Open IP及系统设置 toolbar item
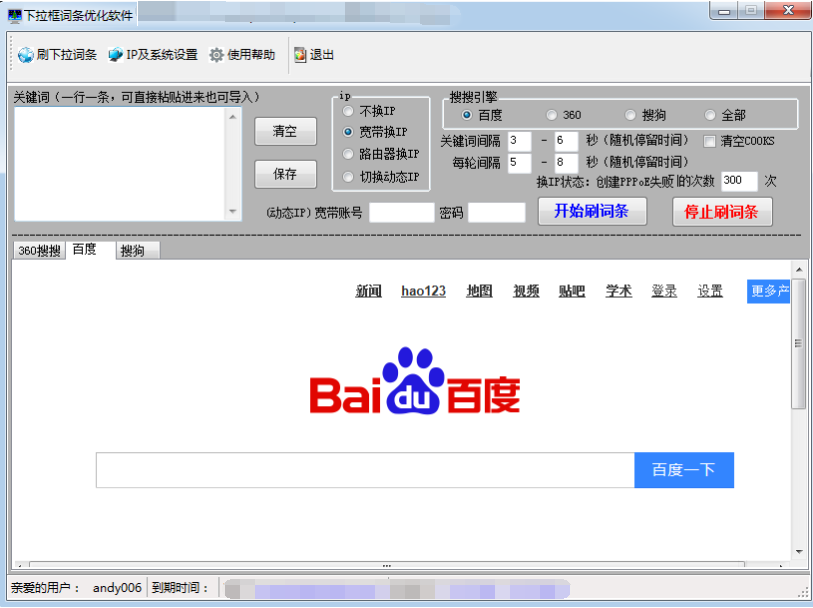This screenshot has width=813, height=608. pyautogui.click(x=153, y=55)
